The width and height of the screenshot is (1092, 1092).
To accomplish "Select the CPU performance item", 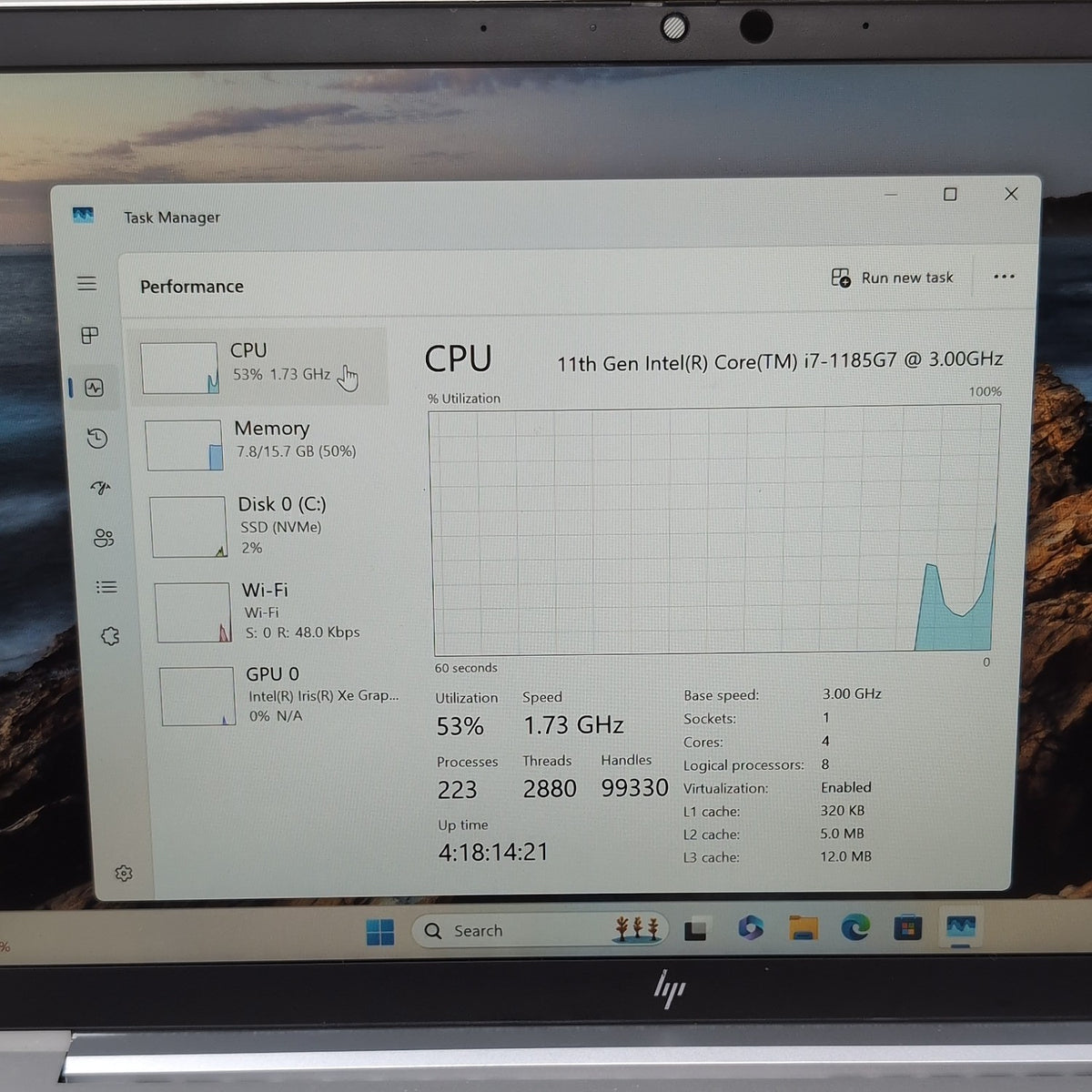I will pos(261,366).
